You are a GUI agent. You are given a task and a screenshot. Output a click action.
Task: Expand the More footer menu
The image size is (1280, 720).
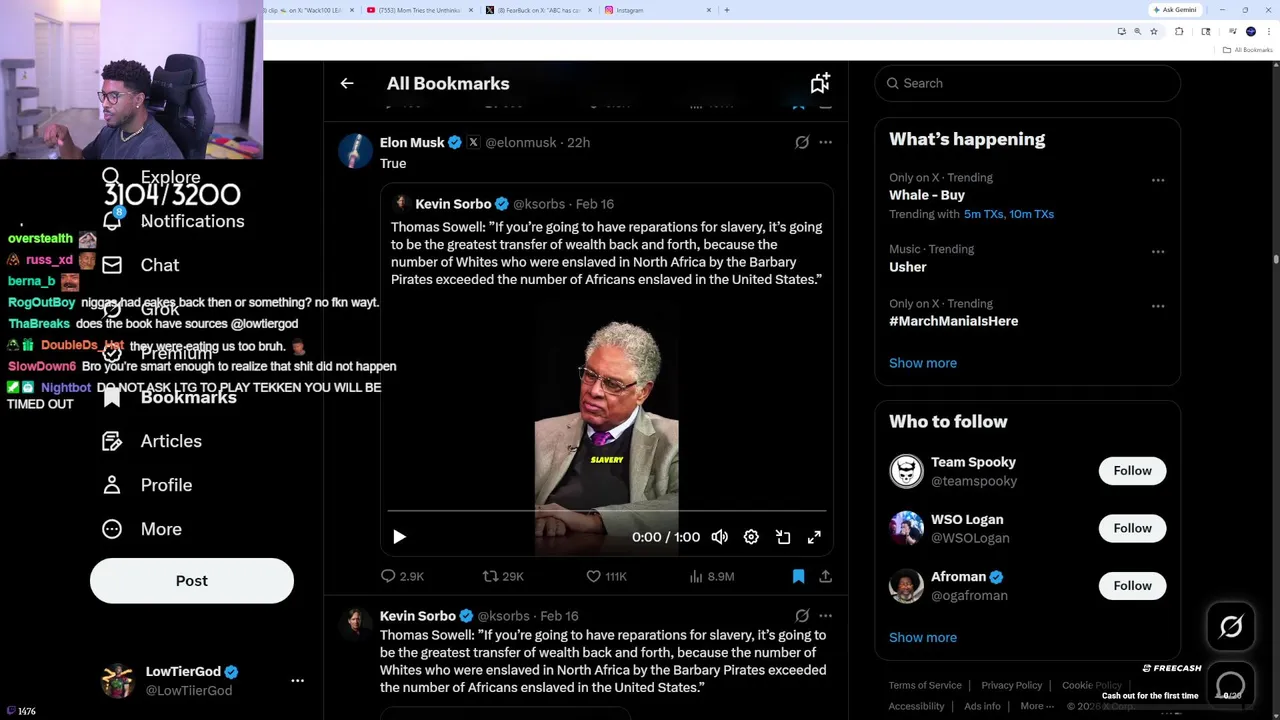point(1037,706)
